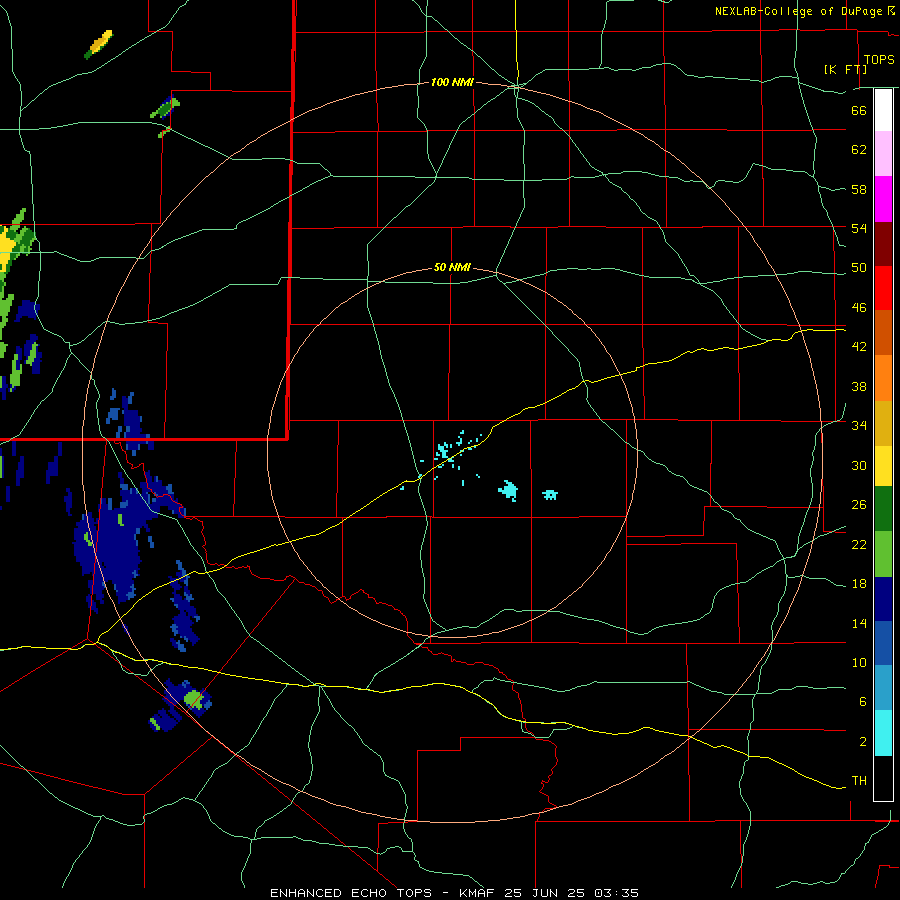The image size is (900, 900).
Task: Click the '100 NMI' range ring label
Action: (x=452, y=83)
